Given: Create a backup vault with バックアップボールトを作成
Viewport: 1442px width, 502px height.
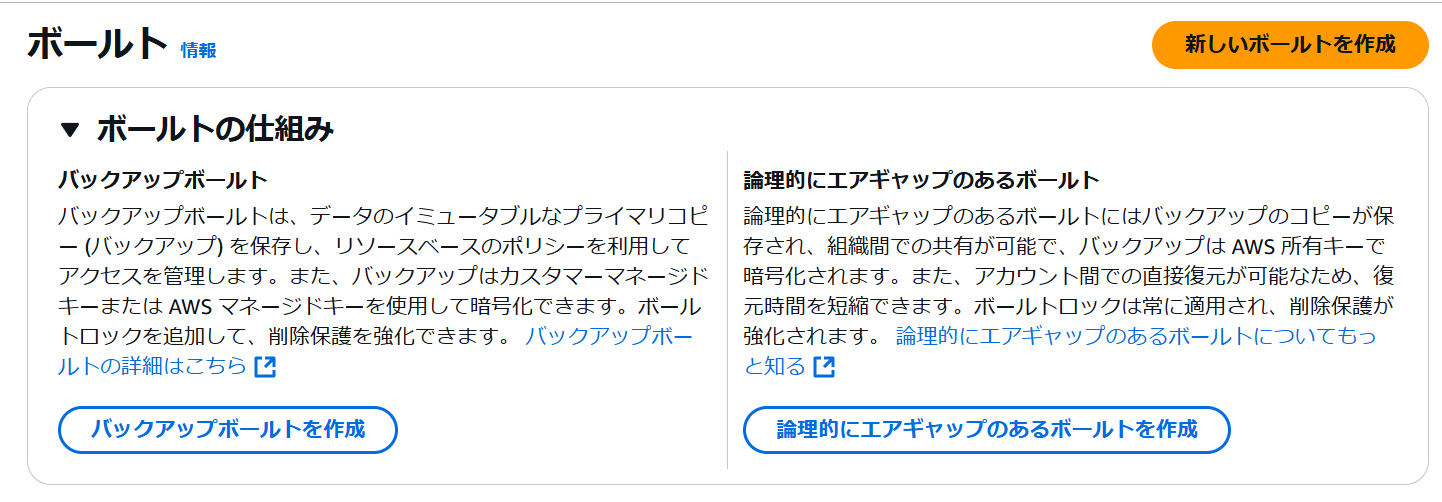Looking at the screenshot, I should 228,430.
